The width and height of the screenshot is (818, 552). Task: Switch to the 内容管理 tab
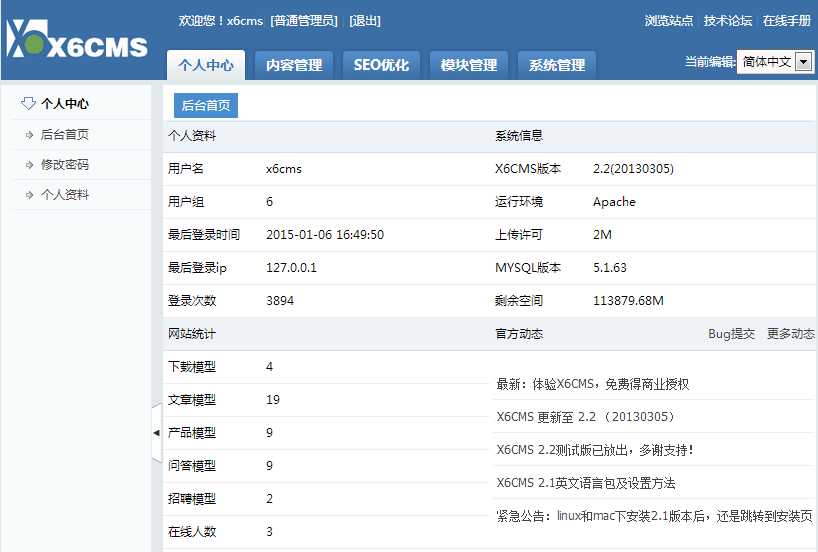[294, 65]
